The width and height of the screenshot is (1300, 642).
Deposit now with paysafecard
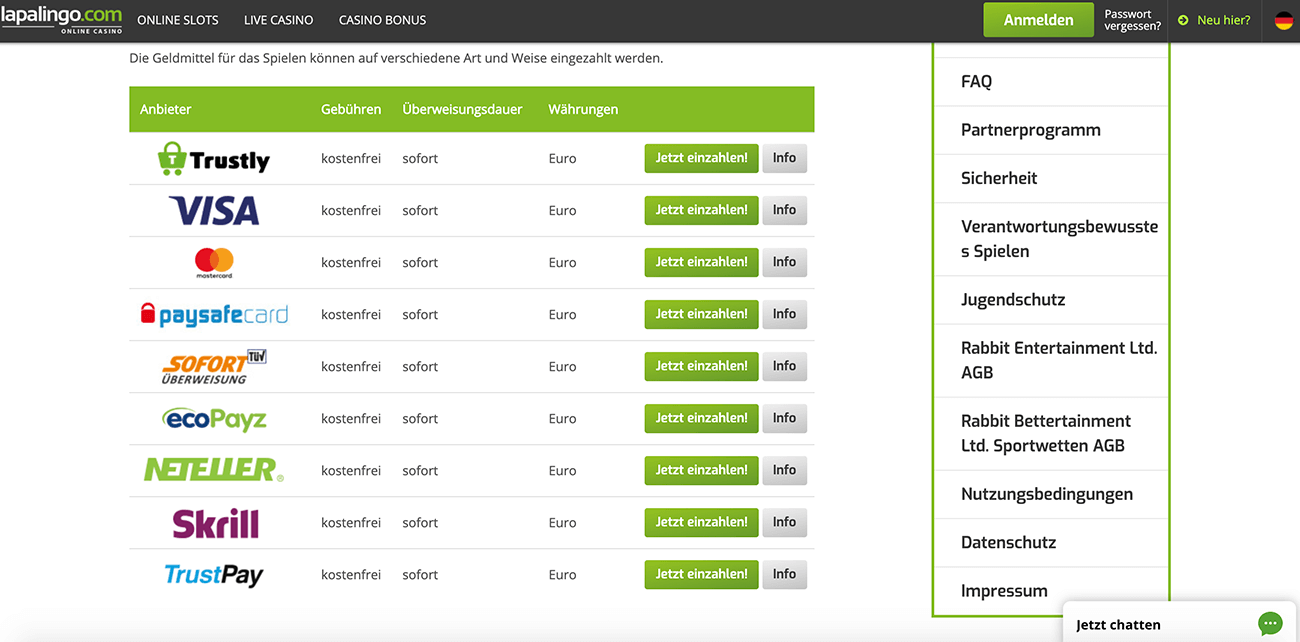tap(701, 314)
